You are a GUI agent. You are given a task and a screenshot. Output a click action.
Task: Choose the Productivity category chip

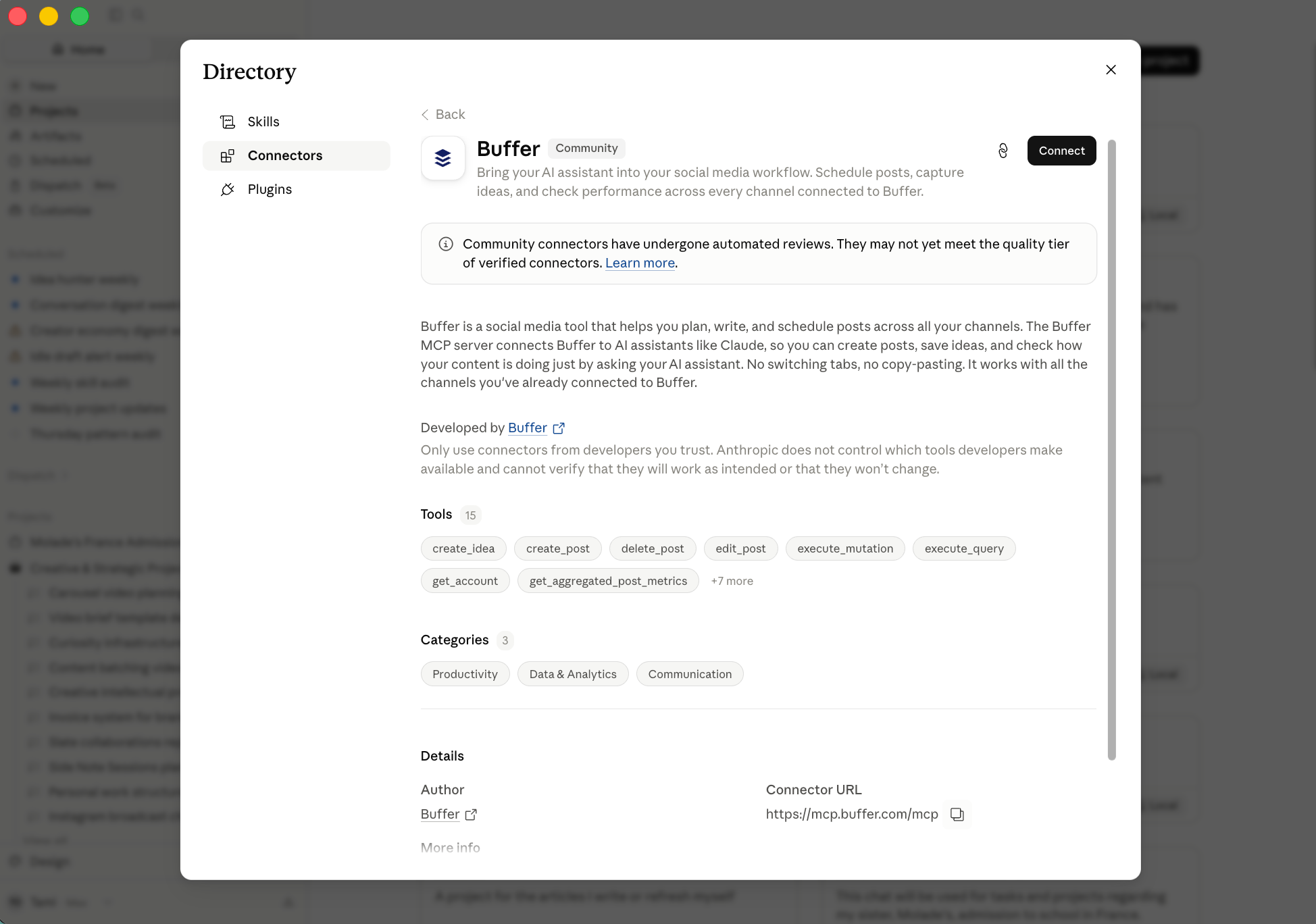coord(465,674)
